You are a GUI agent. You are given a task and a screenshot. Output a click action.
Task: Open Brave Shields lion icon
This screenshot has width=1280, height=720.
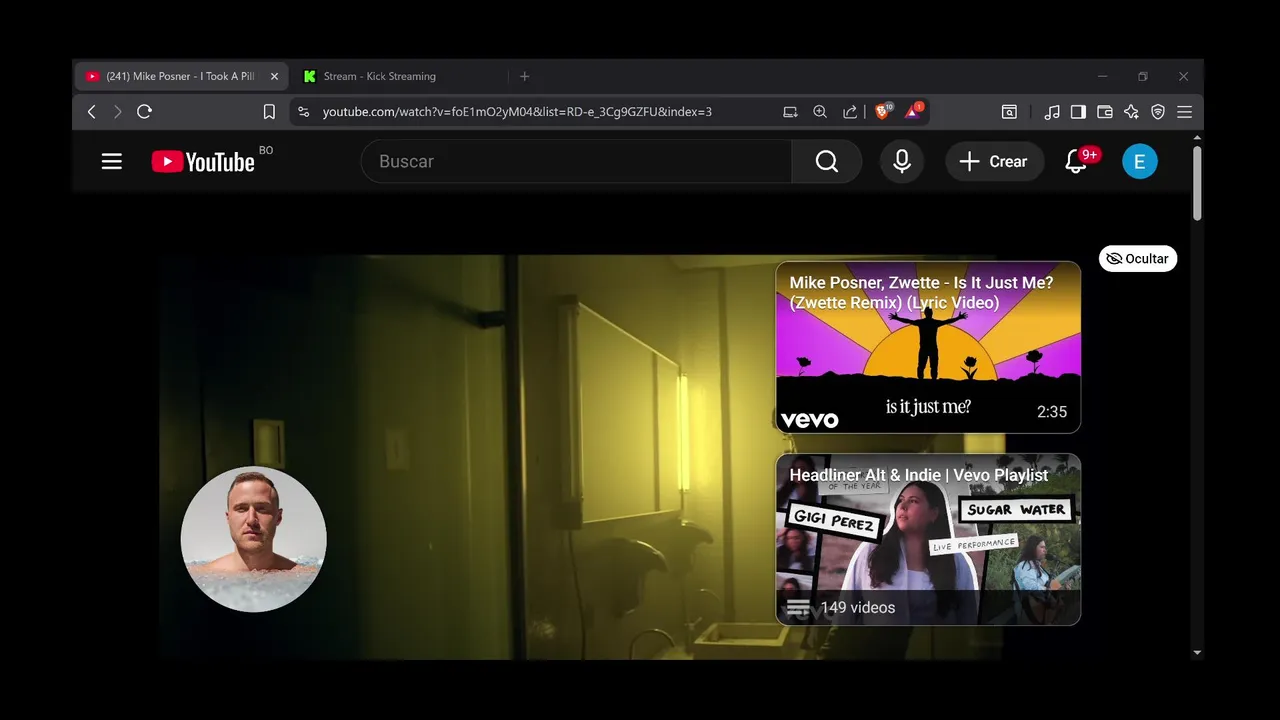pos(883,111)
